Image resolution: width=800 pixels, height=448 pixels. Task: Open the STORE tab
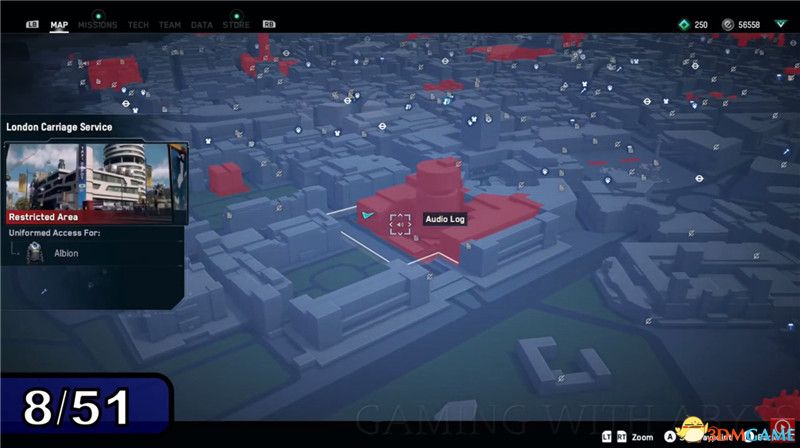(236, 24)
